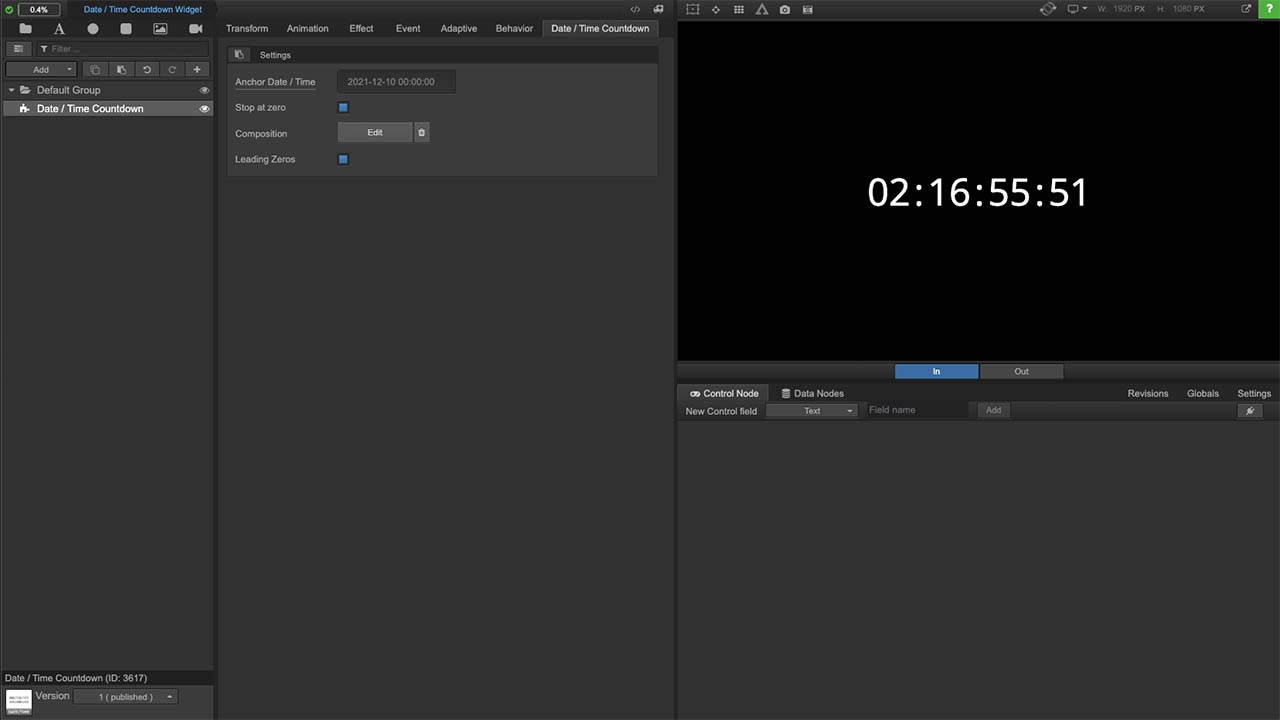
Task: Collapse the Default Group tree arrow
Action: (11, 90)
